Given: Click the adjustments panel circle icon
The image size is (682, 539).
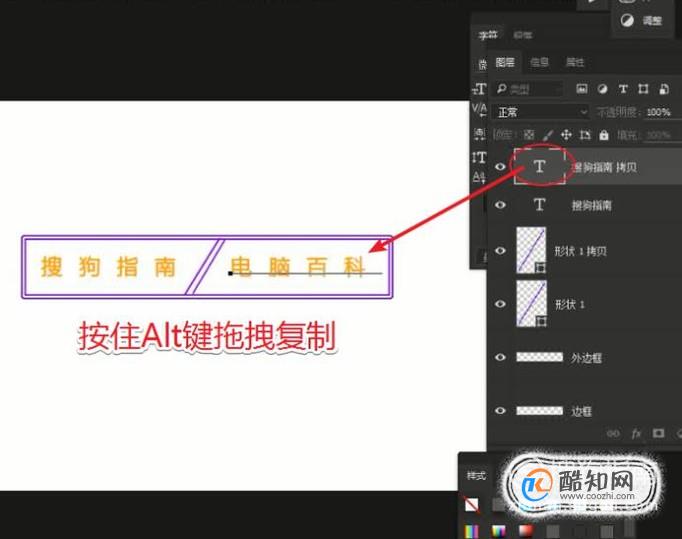Looking at the screenshot, I should (627, 20).
